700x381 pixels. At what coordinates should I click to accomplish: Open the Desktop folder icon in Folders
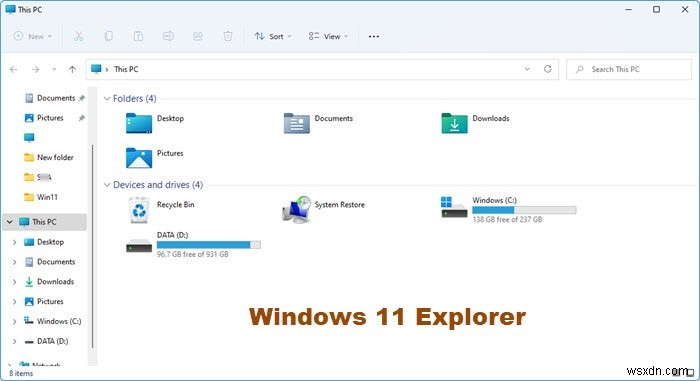tap(139, 123)
